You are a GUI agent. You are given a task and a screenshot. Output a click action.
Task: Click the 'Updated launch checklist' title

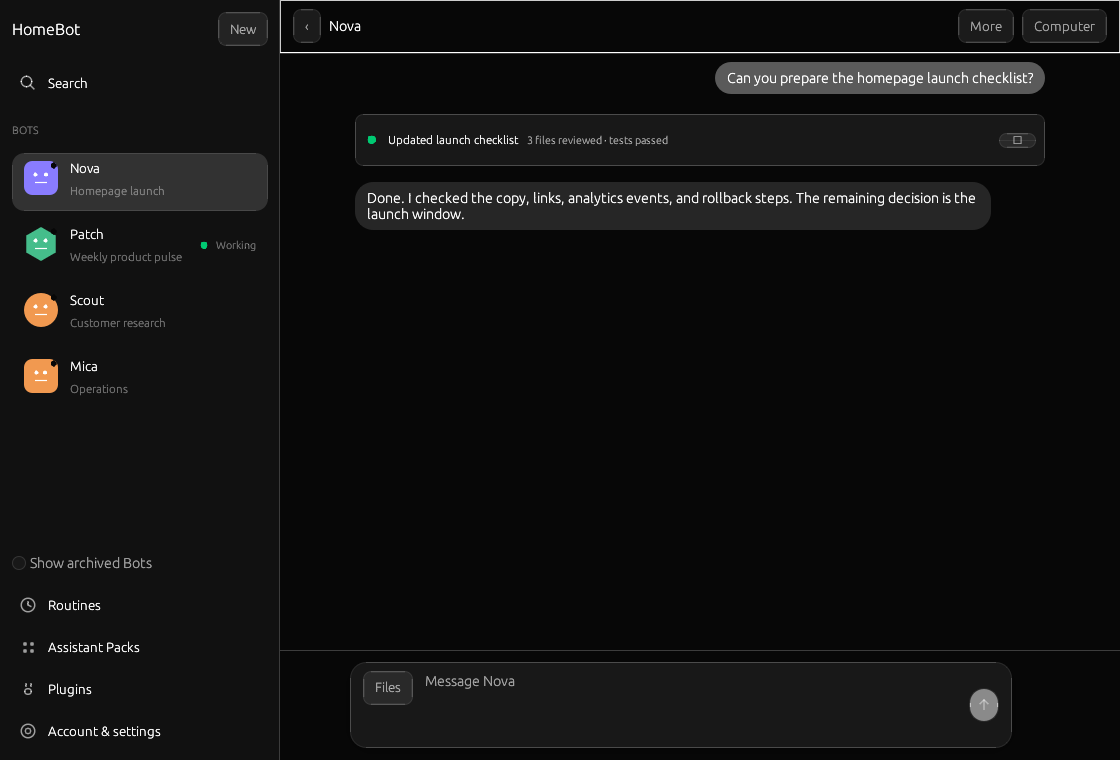point(453,140)
